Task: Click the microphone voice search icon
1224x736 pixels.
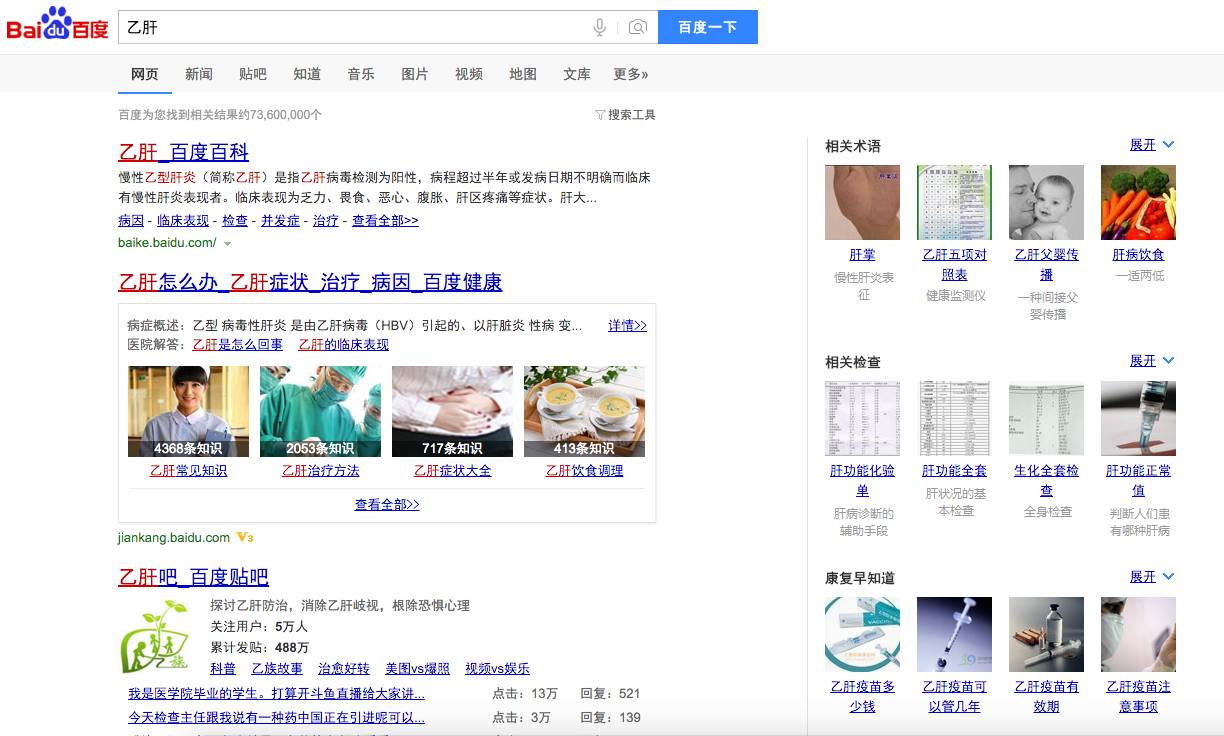Action: (x=600, y=27)
